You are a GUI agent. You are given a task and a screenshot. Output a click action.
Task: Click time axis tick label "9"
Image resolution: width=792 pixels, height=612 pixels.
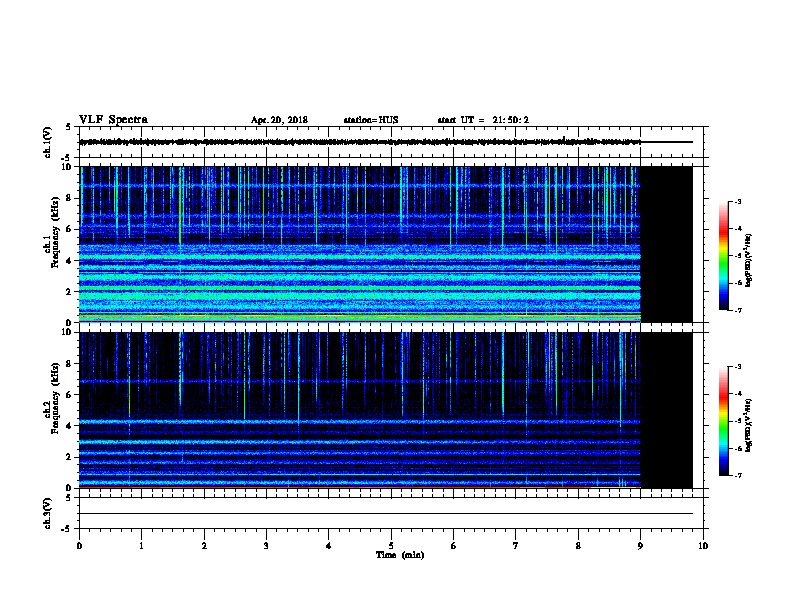coord(640,546)
